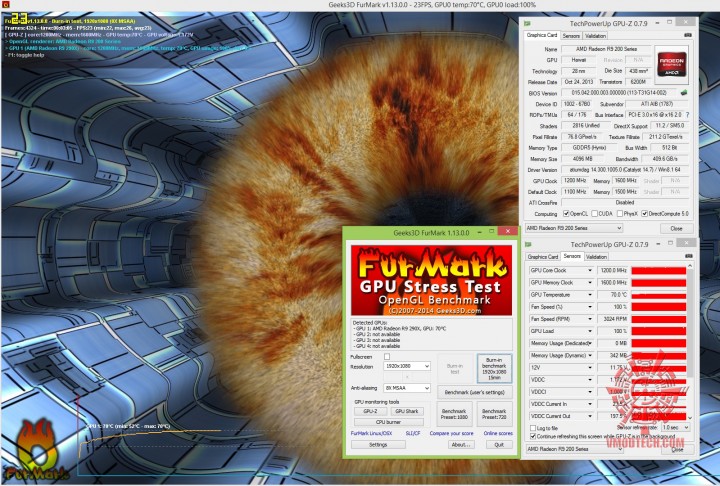Switch to Validation tab in lower GPU-Z window
The height and width of the screenshot is (486, 720).
pyautogui.click(x=596, y=257)
